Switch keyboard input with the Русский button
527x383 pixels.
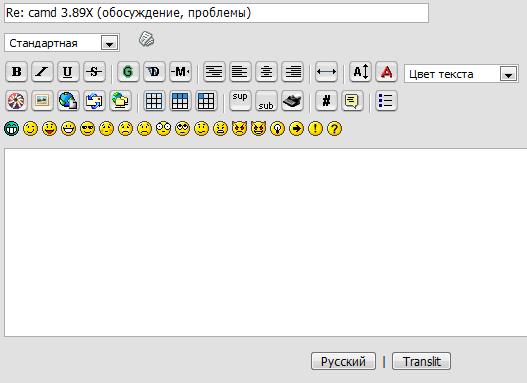[x=343, y=361]
